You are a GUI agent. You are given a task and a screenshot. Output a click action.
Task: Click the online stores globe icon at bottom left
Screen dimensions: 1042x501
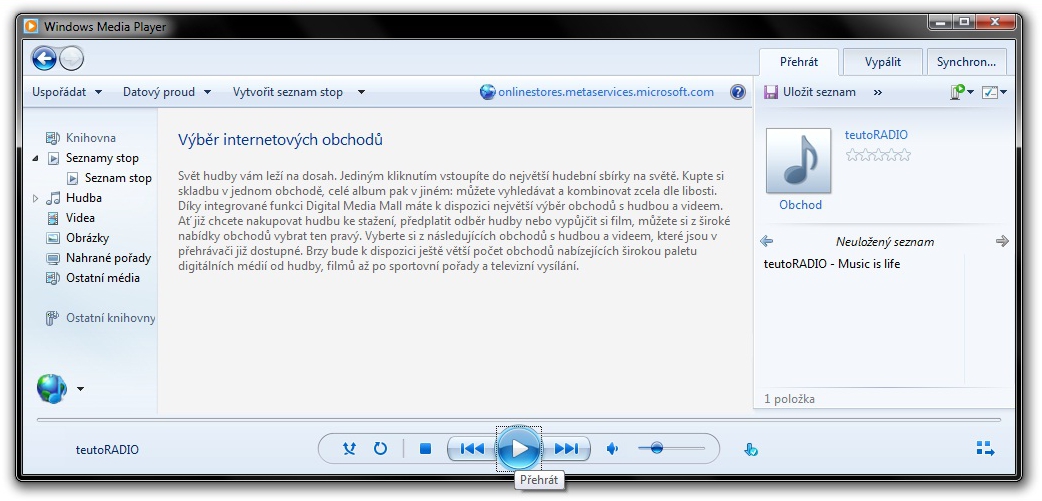52,389
